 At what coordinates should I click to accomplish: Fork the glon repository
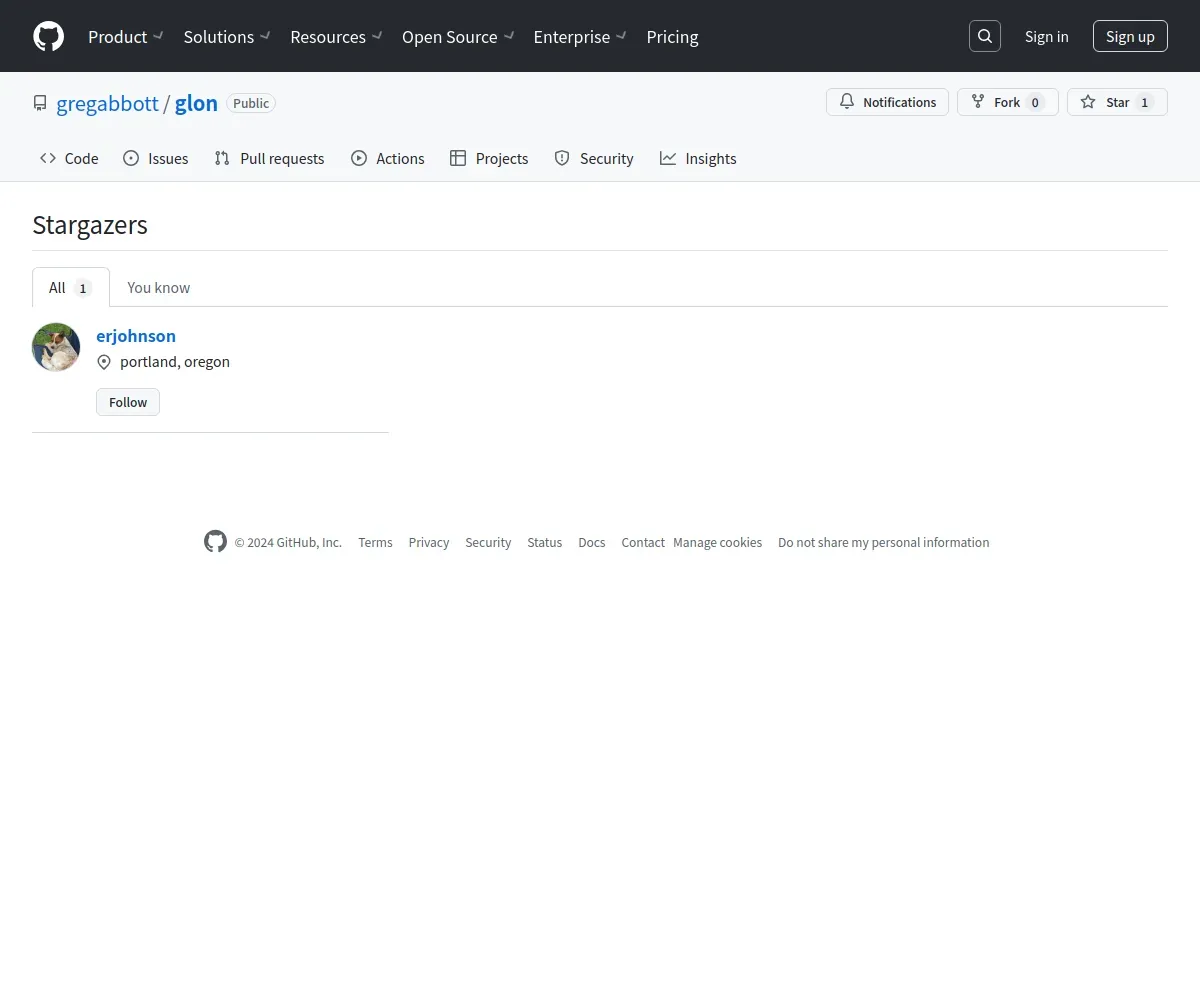pyautogui.click(x=1007, y=102)
